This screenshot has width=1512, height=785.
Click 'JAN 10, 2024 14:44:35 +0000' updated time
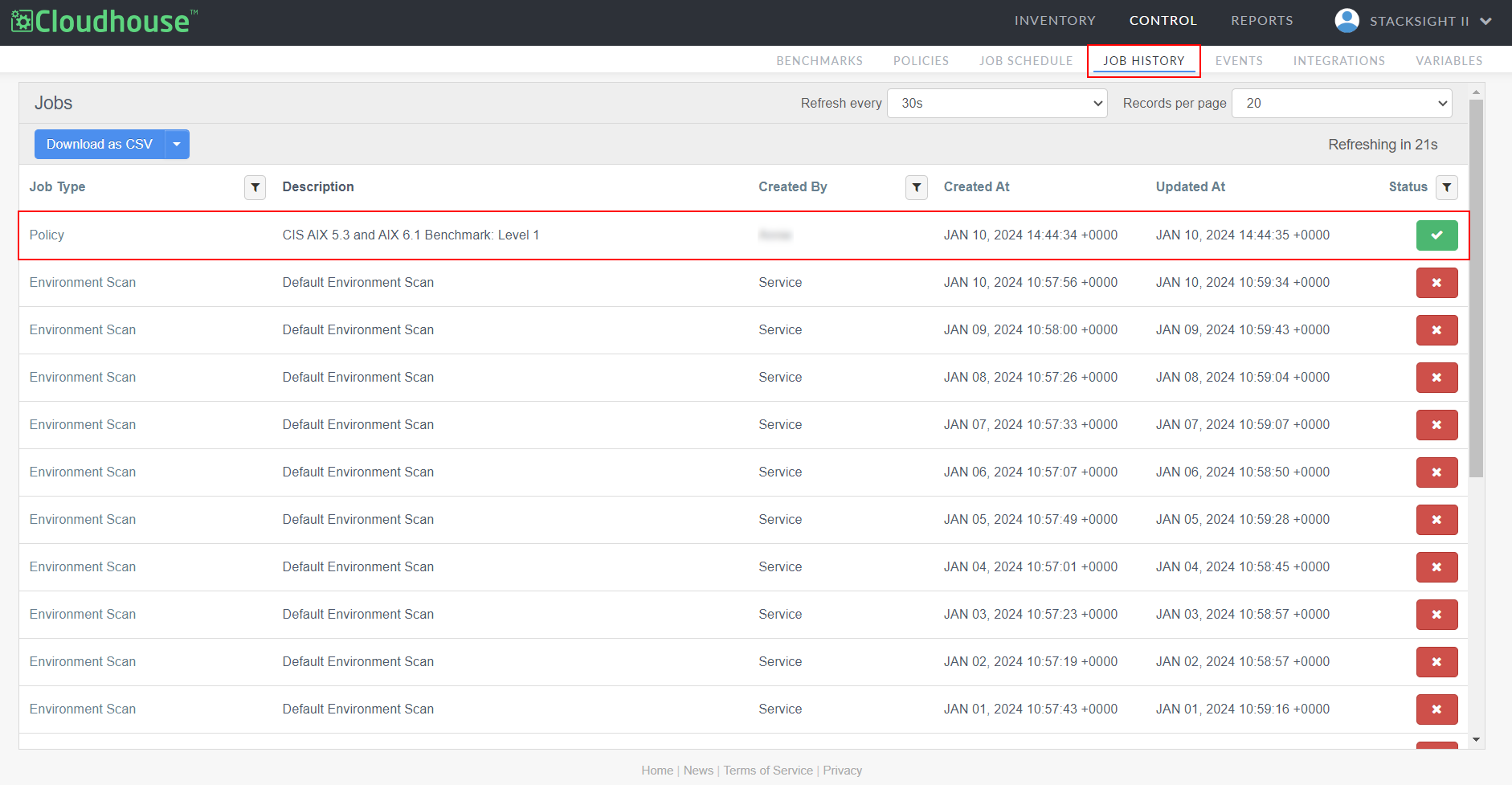[x=1243, y=235]
